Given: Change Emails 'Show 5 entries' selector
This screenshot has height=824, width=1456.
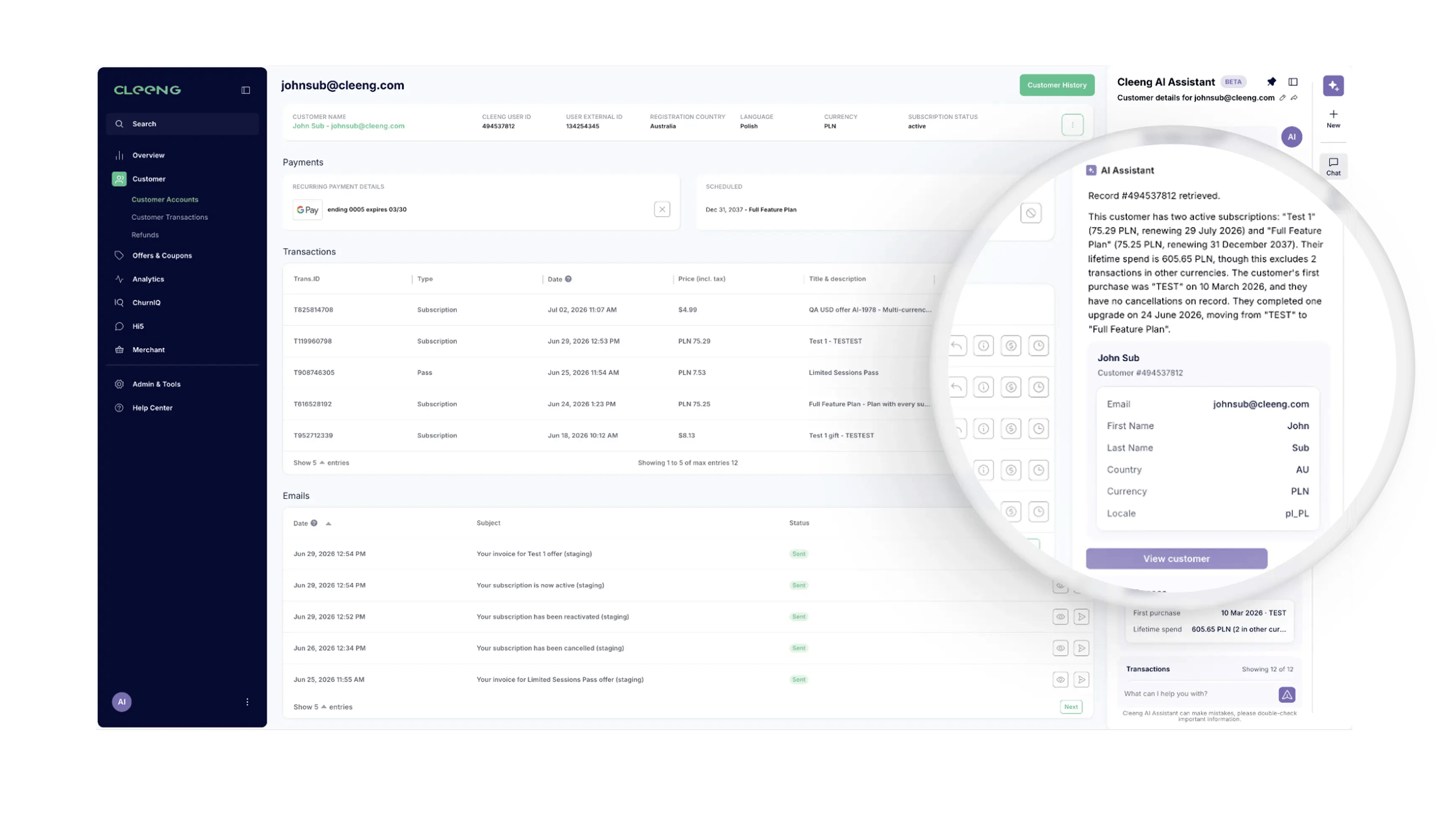Looking at the screenshot, I should [322, 707].
